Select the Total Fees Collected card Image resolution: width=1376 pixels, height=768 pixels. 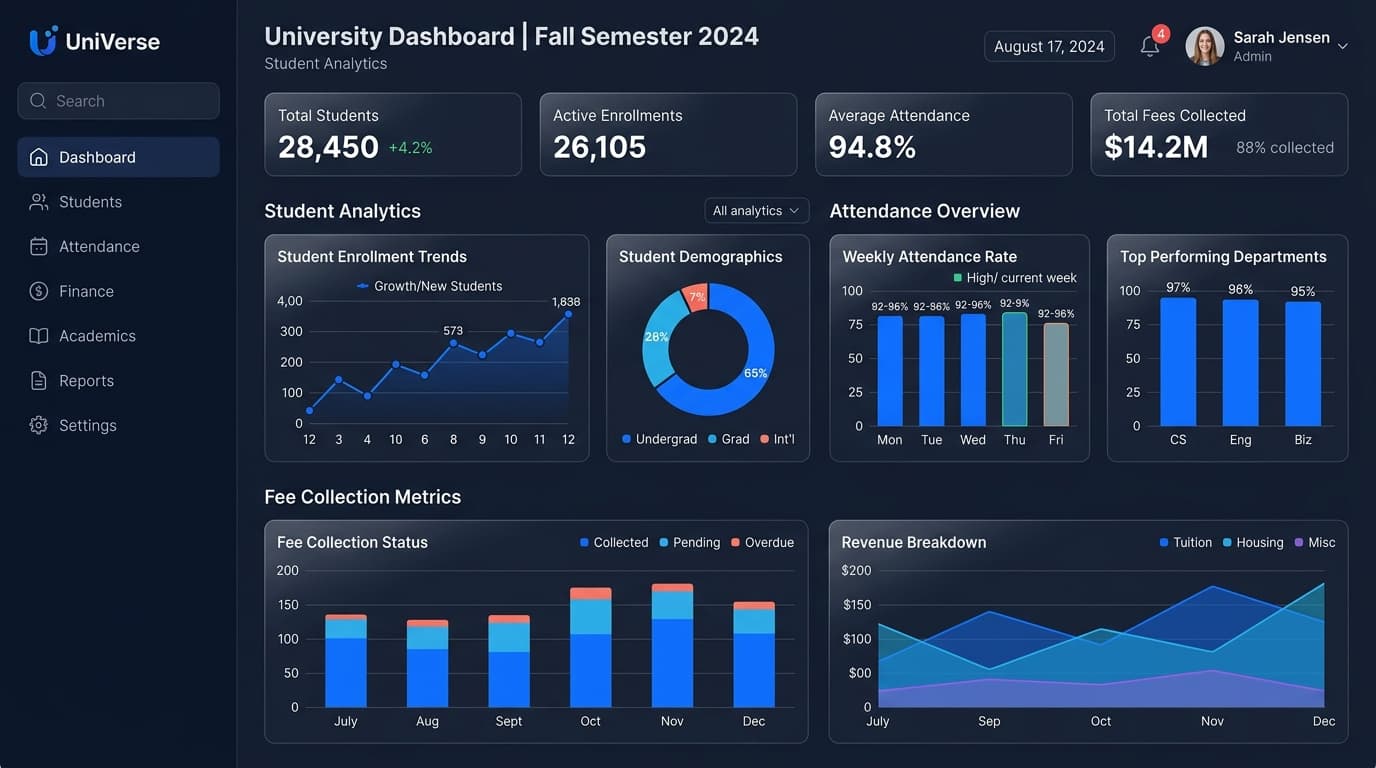click(1219, 135)
